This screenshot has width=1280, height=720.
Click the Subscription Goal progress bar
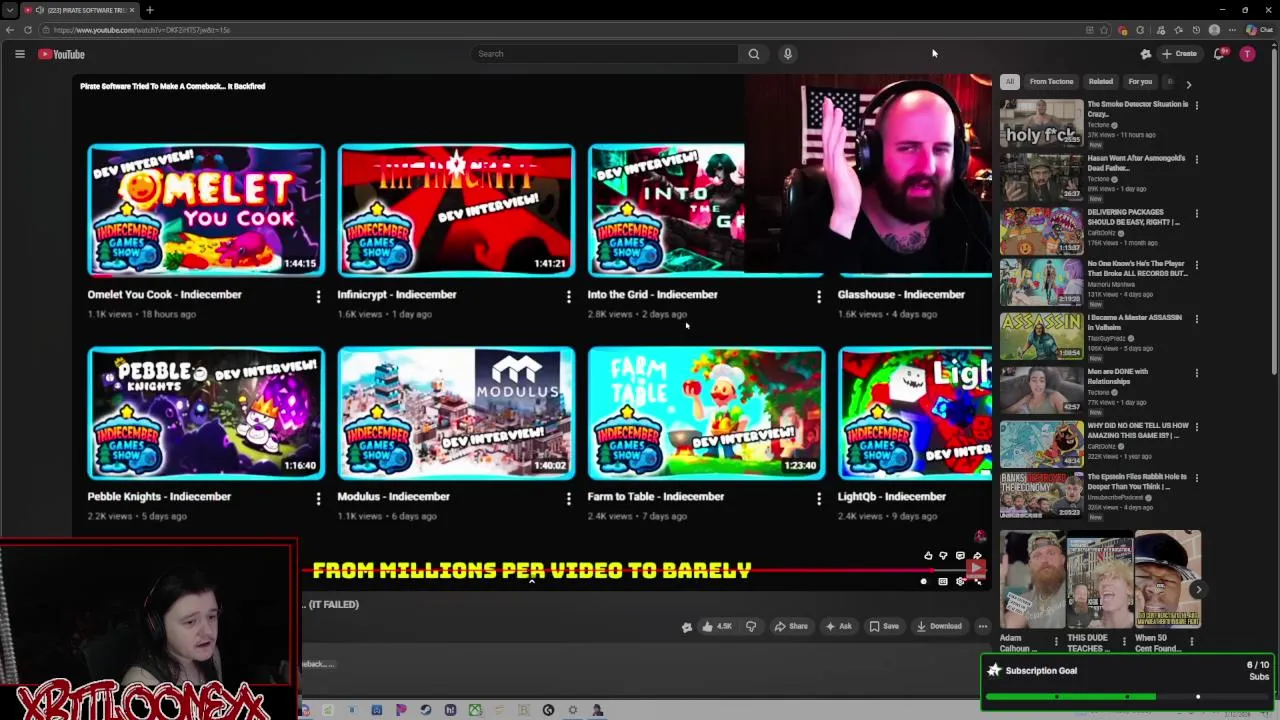pyautogui.click(x=1127, y=697)
